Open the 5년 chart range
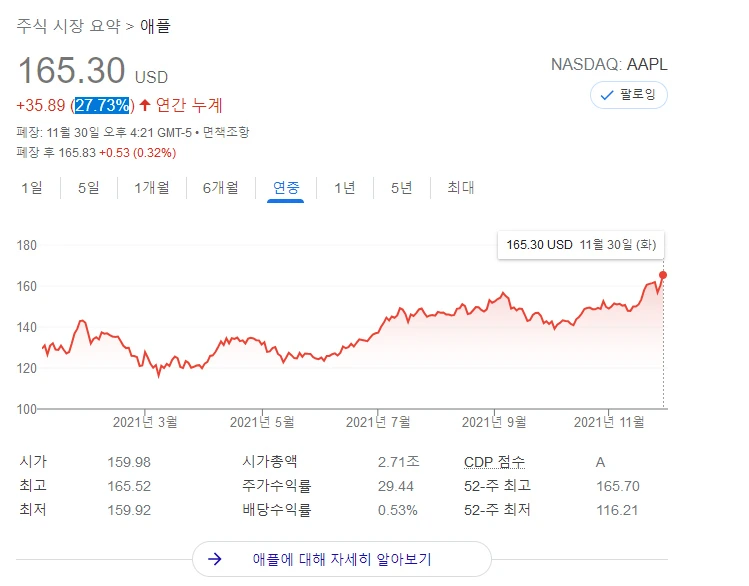The image size is (749, 586). (x=402, y=188)
